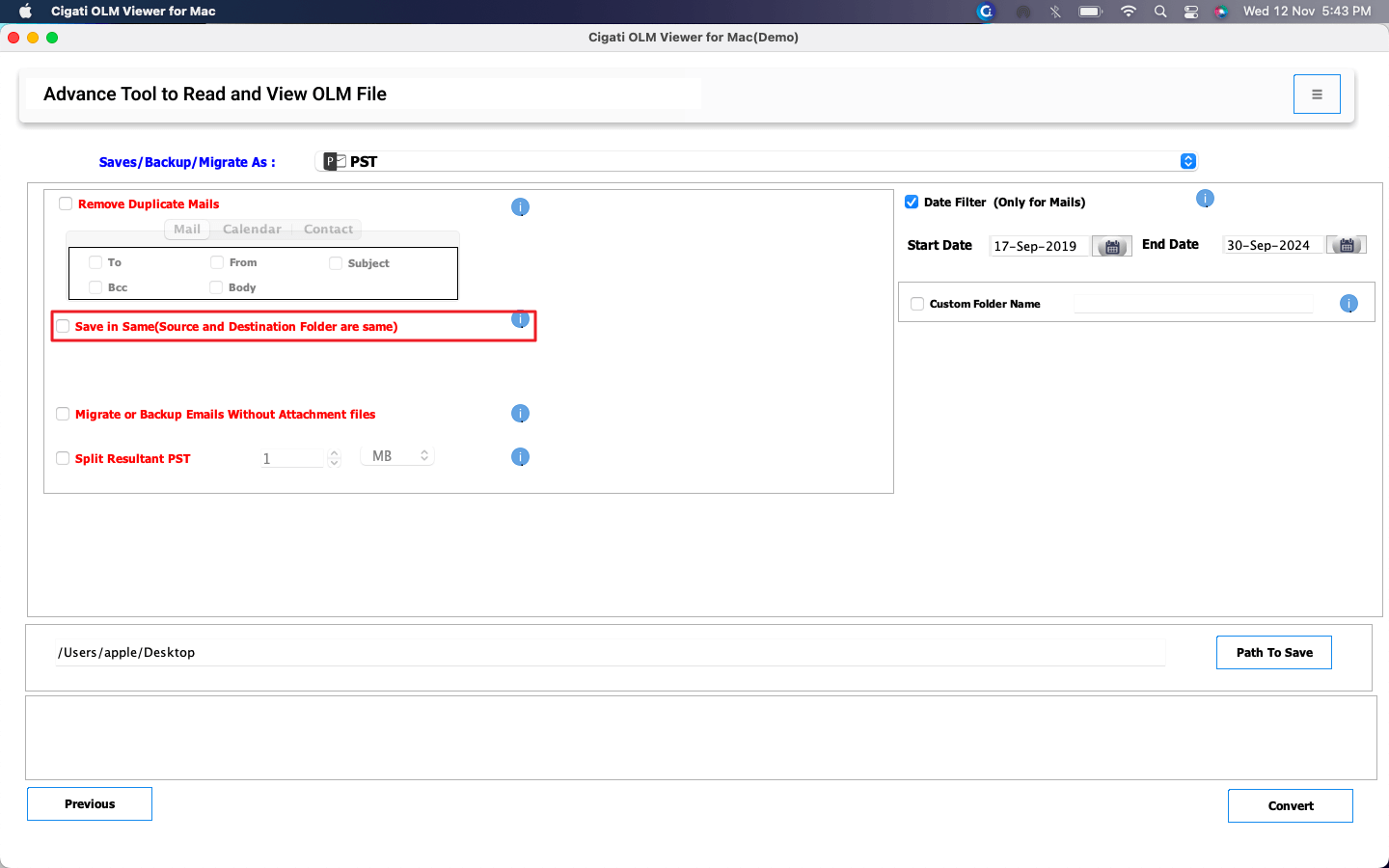
Task: Expand the Saves/Backup/Migrate As PST dropdown
Action: click(756, 161)
